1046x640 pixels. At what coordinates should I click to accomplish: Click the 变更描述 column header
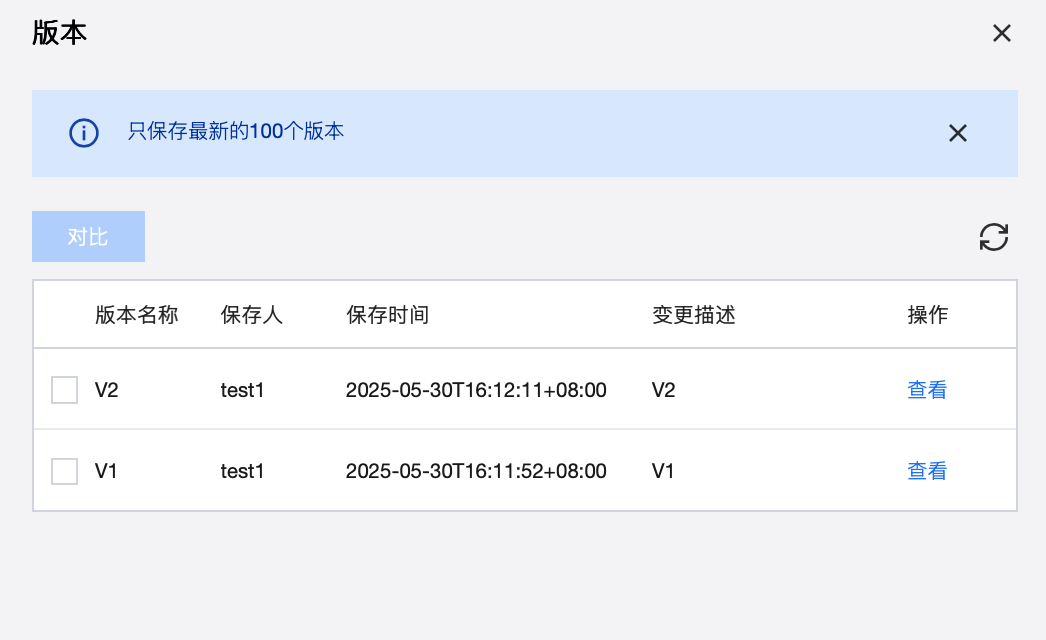(693, 315)
